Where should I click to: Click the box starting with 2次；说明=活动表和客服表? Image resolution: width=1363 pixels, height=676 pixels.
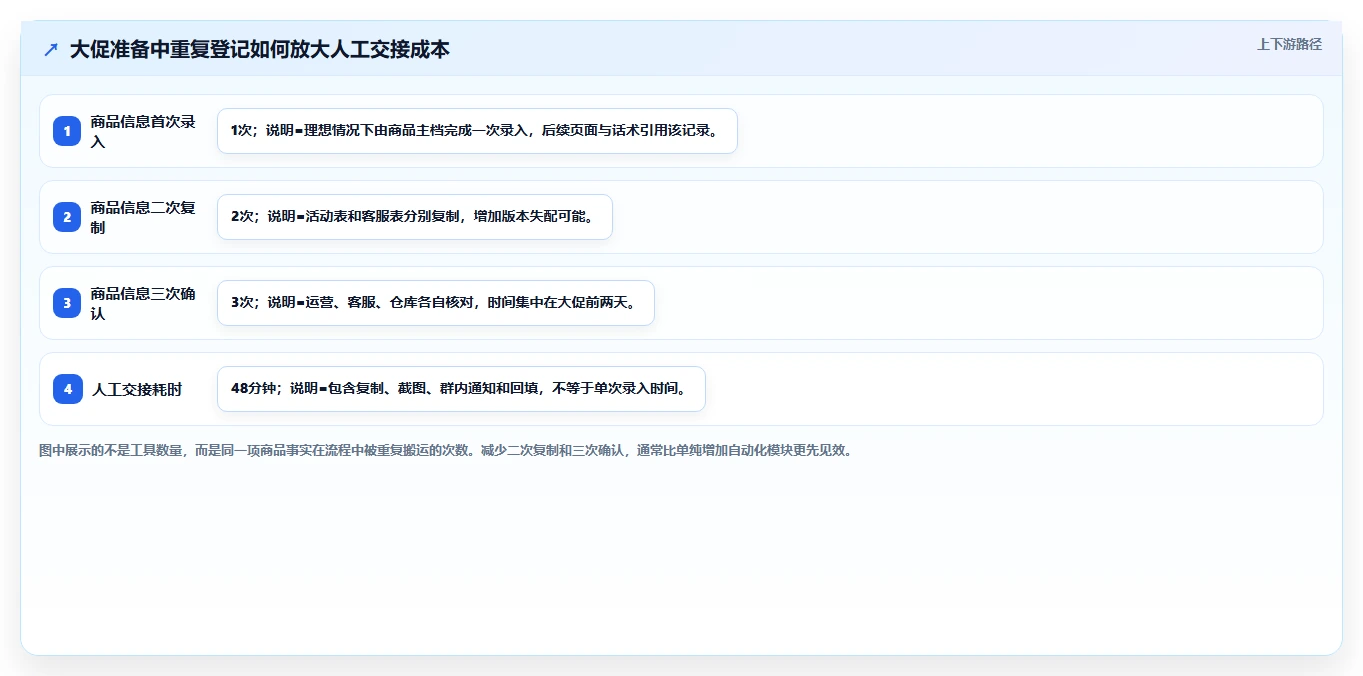click(x=414, y=217)
